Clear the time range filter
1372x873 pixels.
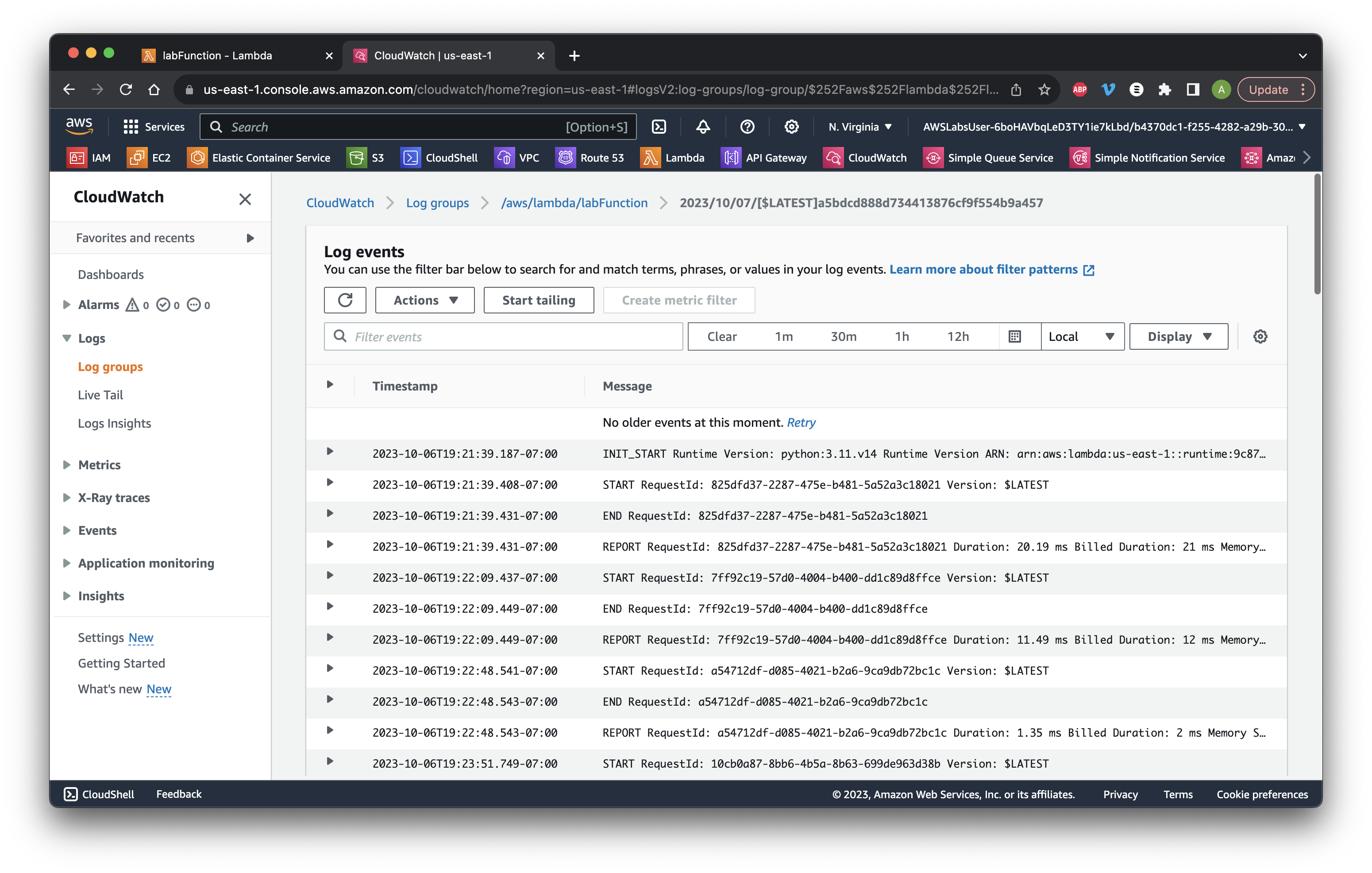(721, 337)
